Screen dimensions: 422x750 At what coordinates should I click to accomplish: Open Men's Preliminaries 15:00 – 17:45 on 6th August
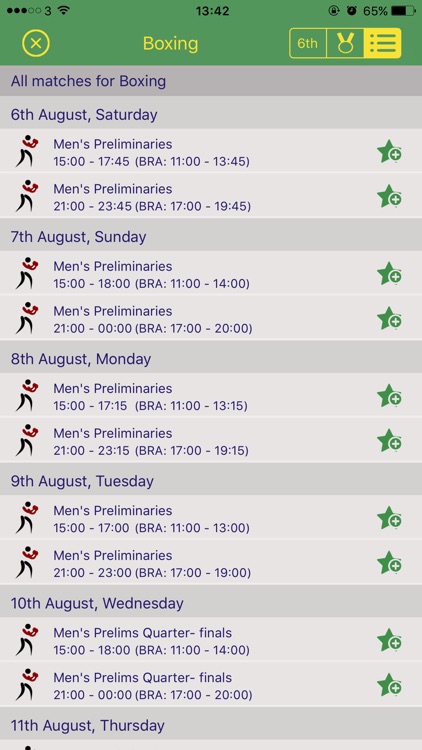tap(211, 151)
